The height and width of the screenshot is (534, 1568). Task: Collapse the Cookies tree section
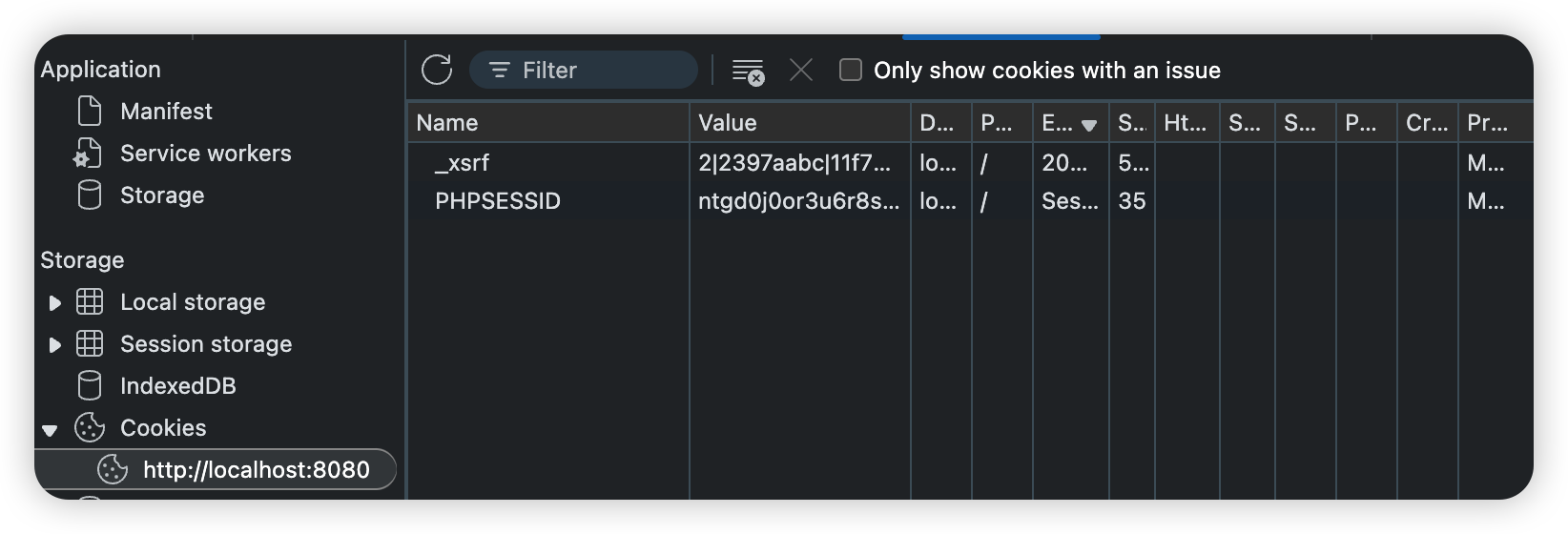(x=51, y=430)
